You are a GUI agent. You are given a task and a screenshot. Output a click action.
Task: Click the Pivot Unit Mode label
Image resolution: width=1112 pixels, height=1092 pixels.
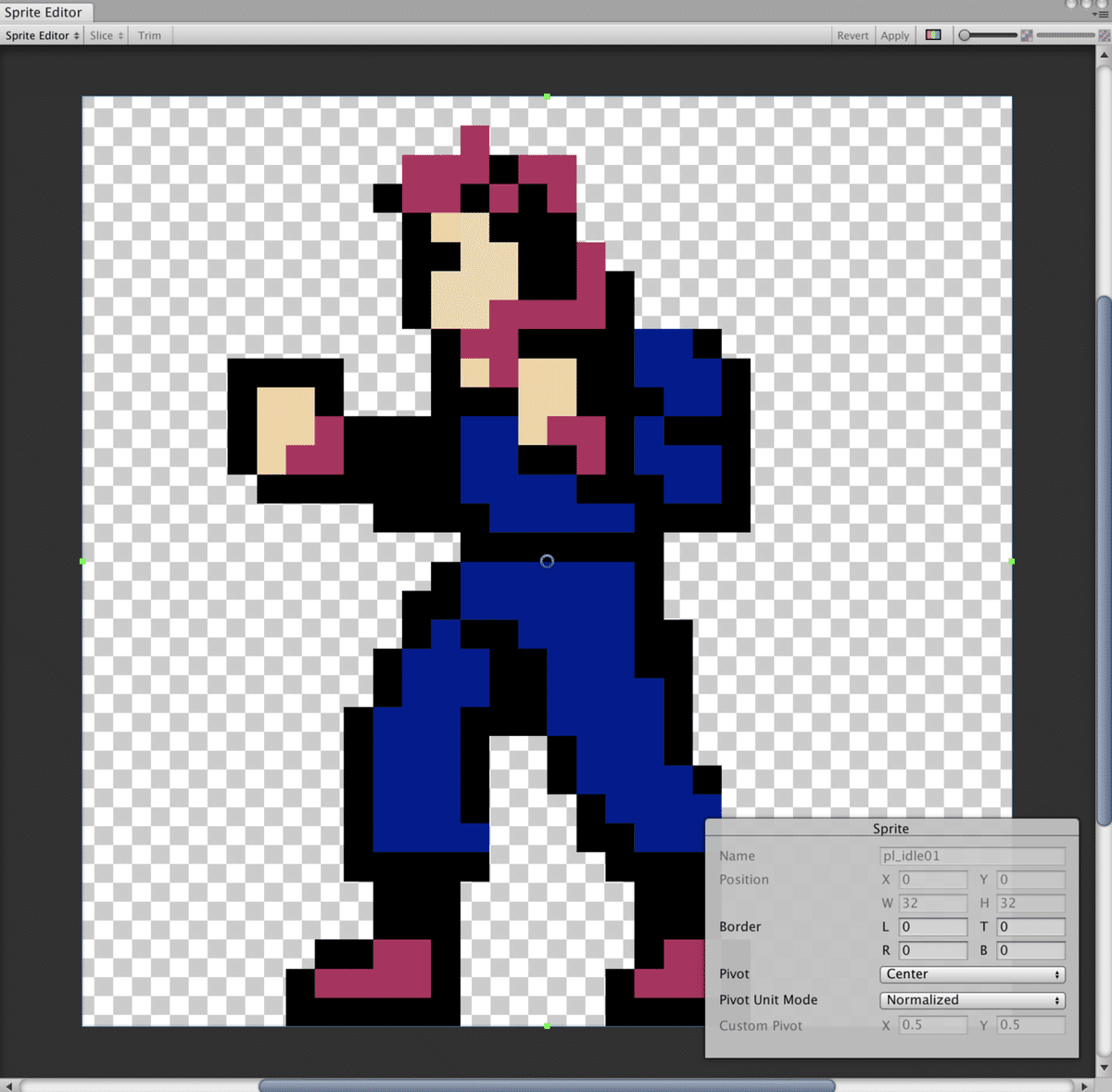(768, 1000)
